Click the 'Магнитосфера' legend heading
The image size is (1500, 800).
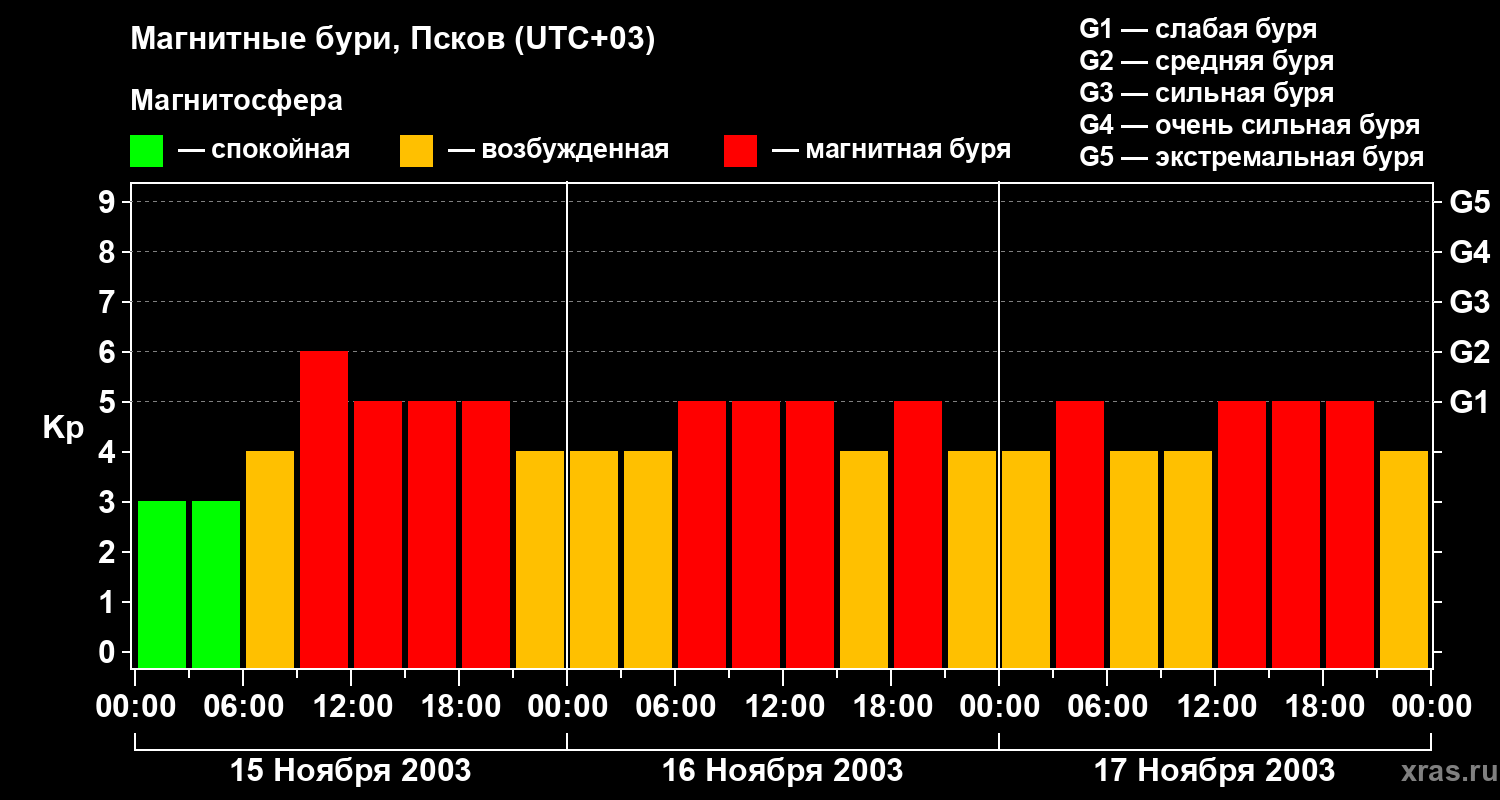236,101
